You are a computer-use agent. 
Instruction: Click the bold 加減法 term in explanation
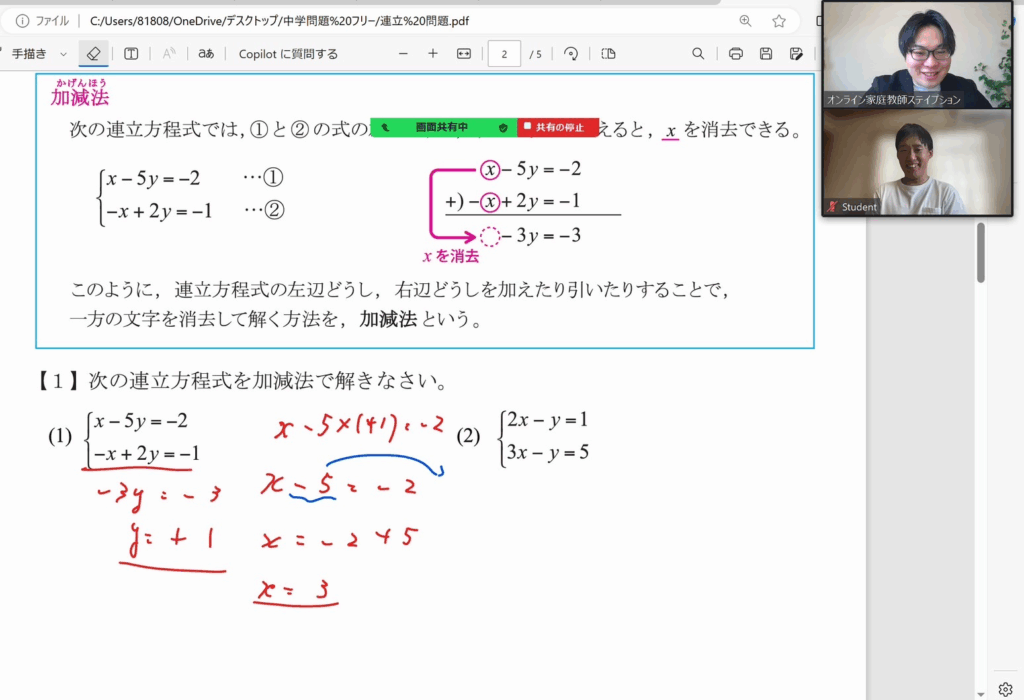pyautogui.click(x=388, y=319)
